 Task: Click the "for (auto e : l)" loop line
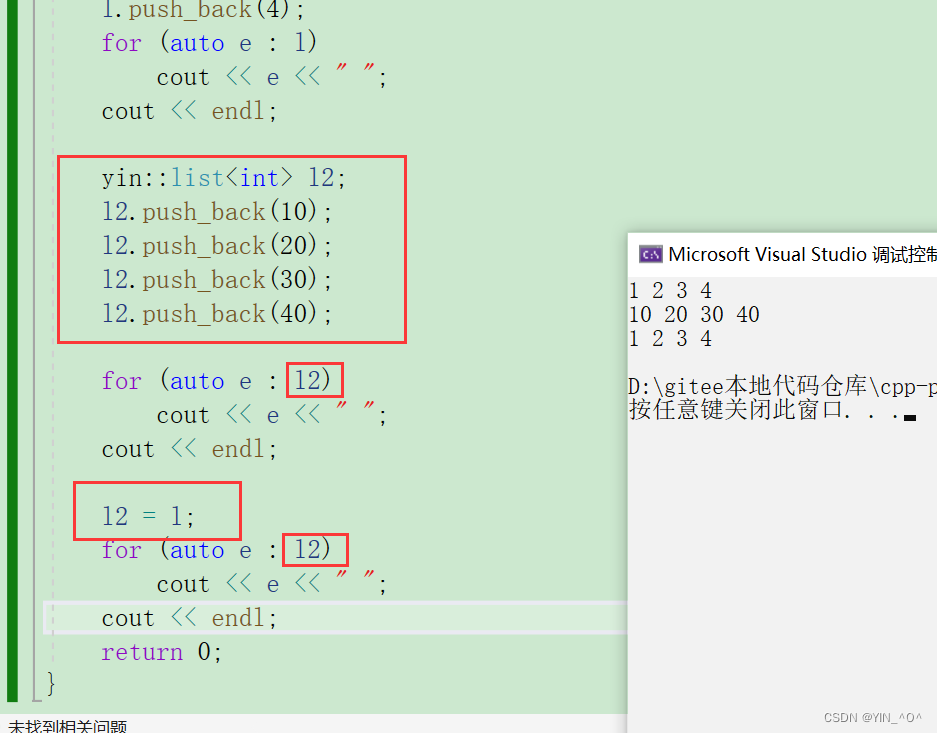[x=209, y=43]
